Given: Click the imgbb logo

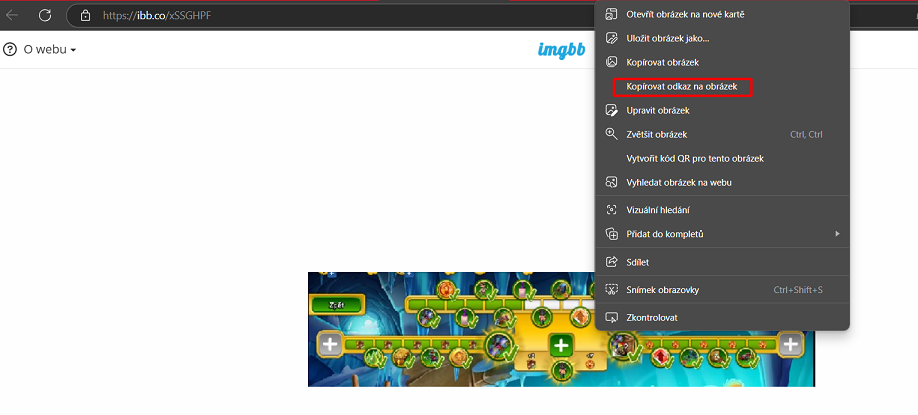Looking at the screenshot, I should [x=561, y=50].
